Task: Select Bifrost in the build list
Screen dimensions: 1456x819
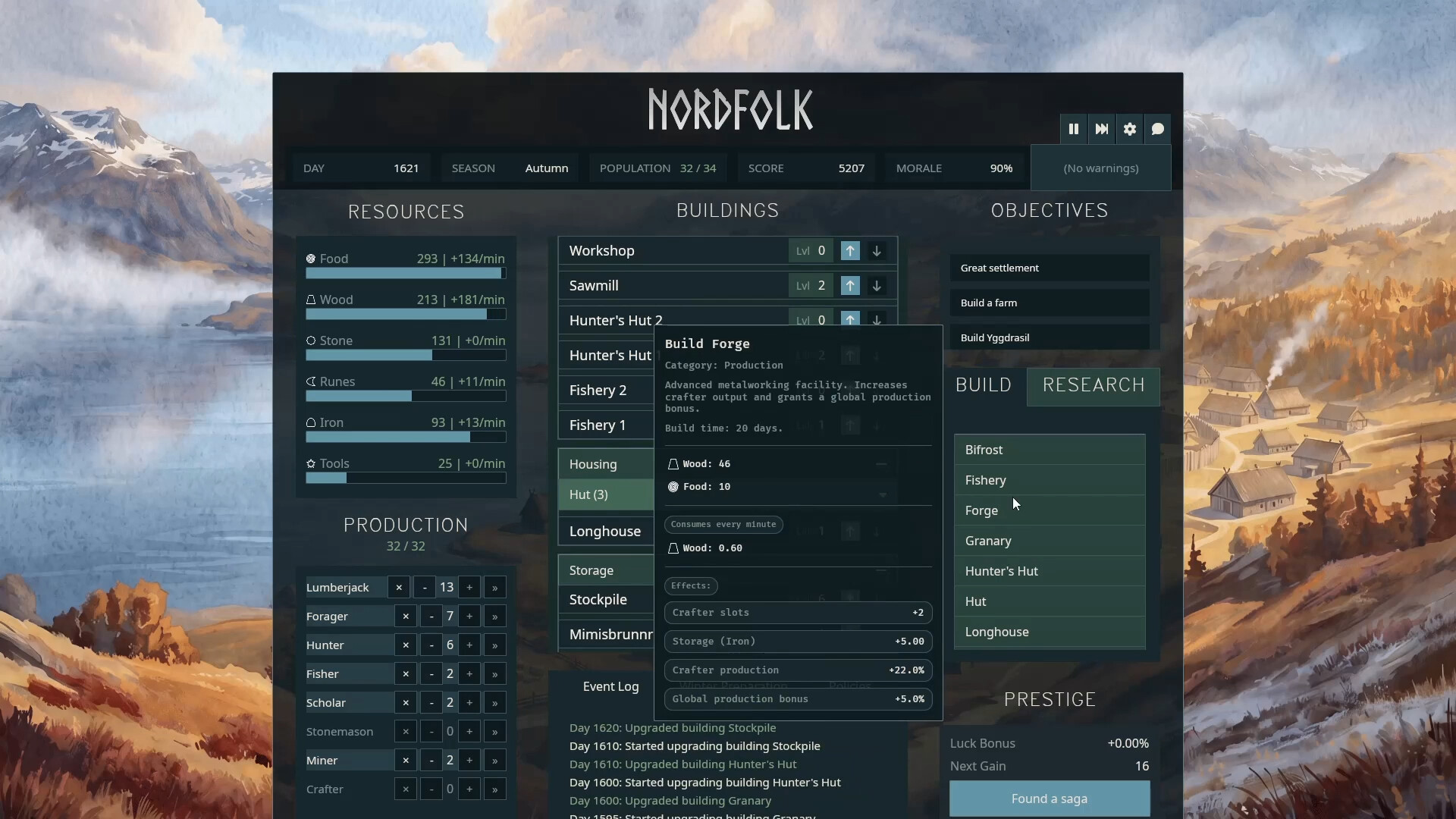Action: pyautogui.click(x=1050, y=450)
